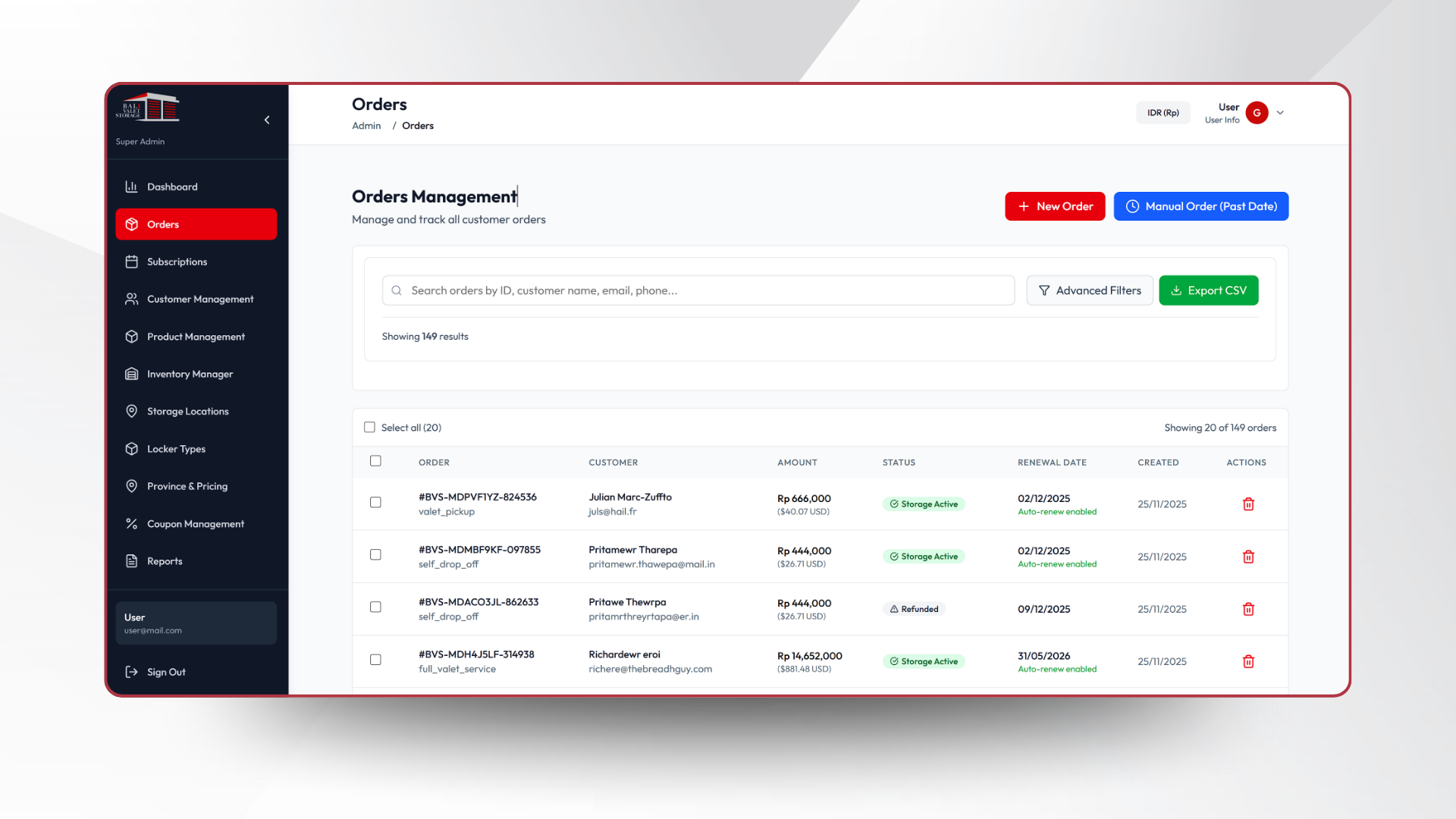
Task: Click the New Order button
Action: click(1054, 206)
